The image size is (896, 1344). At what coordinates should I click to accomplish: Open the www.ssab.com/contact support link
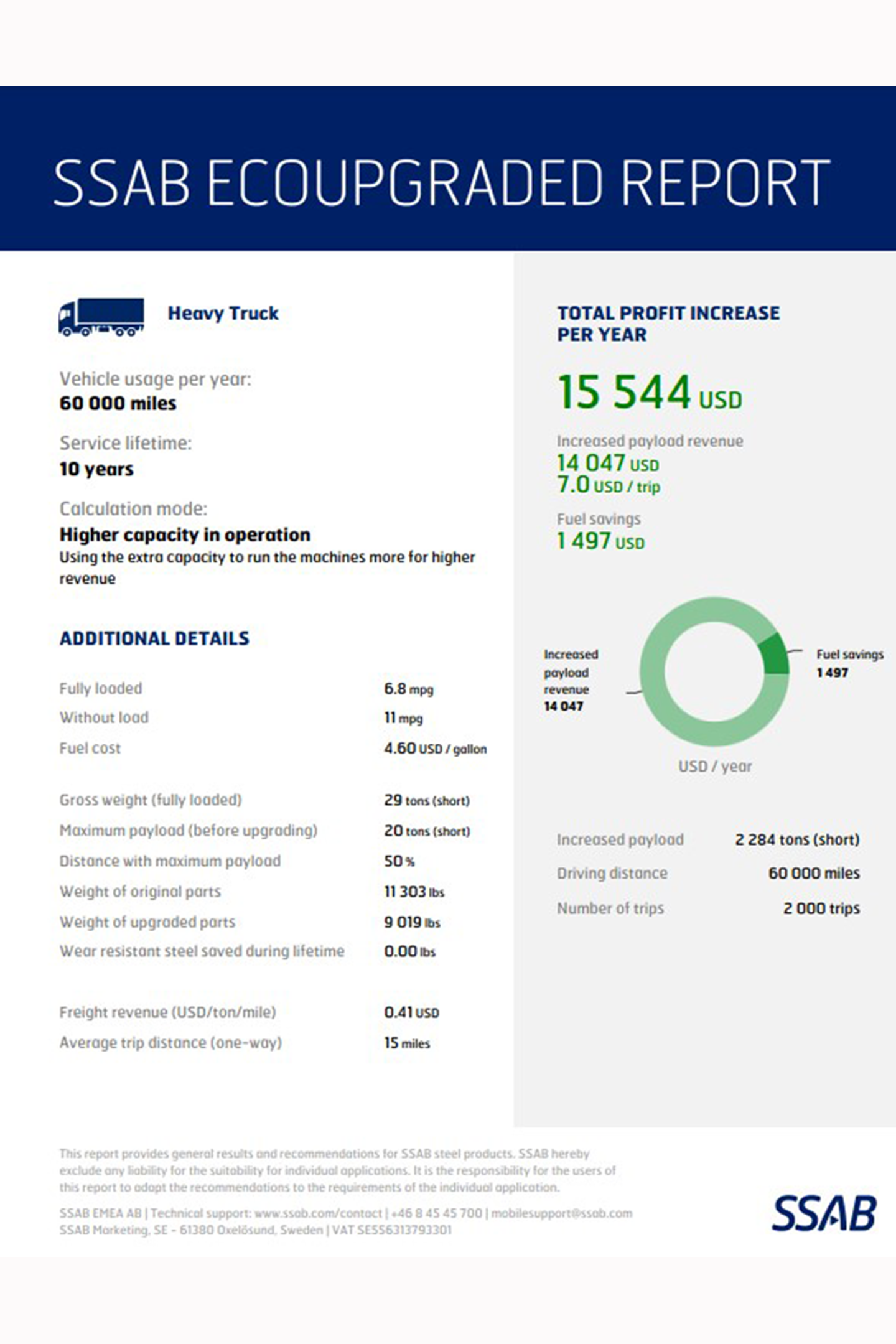(x=318, y=1213)
